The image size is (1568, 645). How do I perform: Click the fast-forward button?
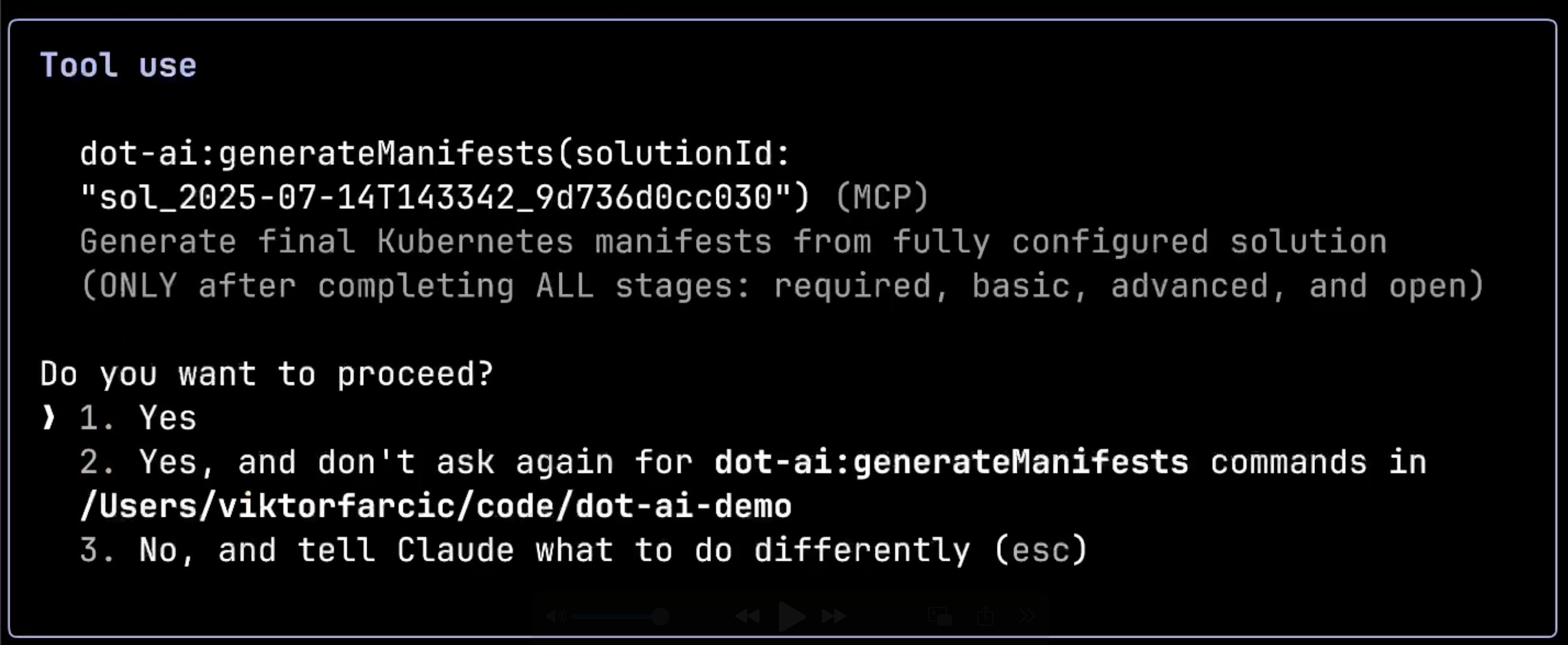[x=834, y=616]
